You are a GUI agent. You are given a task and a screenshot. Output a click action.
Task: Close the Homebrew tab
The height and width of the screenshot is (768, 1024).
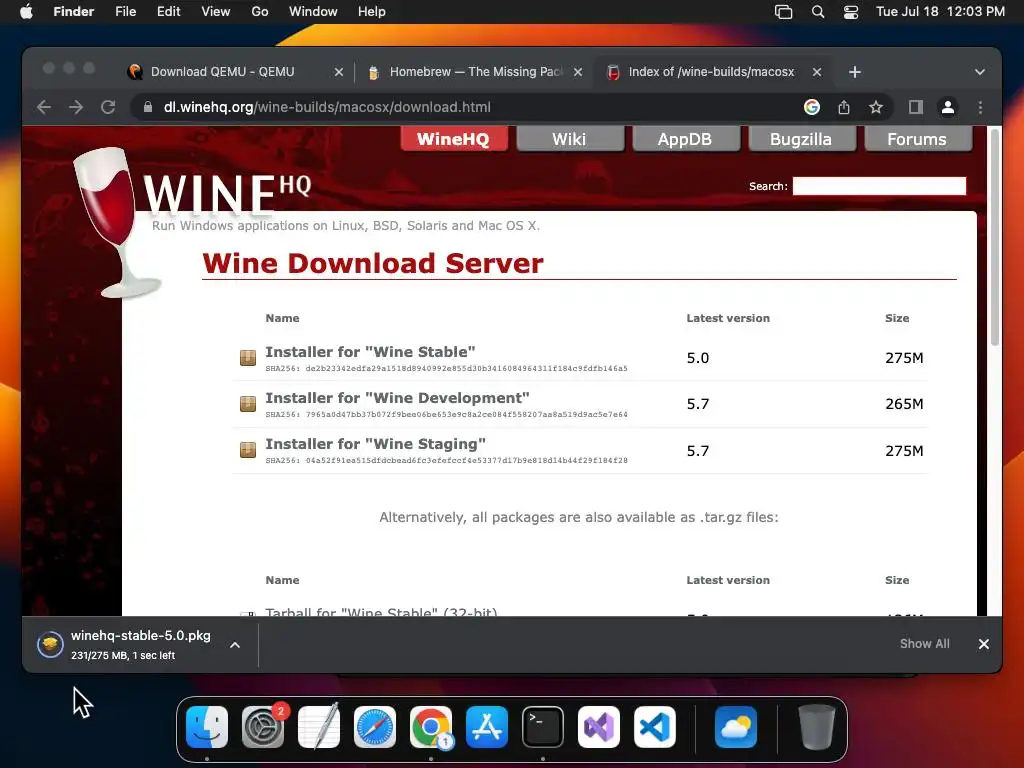[x=578, y=72]
